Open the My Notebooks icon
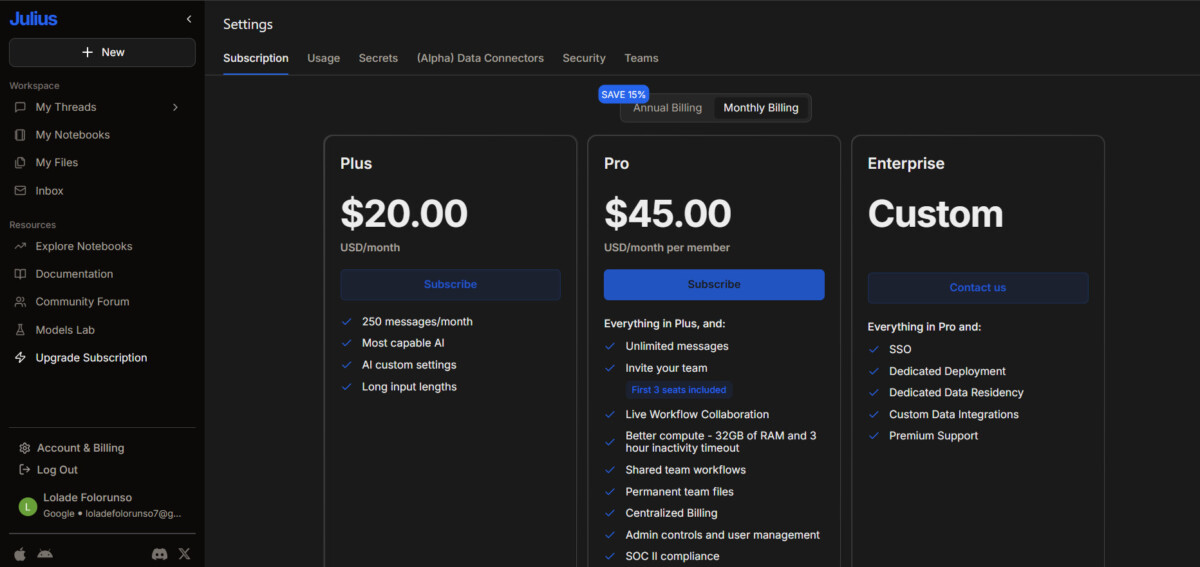1200x567 pixels. pyautogui.click(x=20, y=135)
